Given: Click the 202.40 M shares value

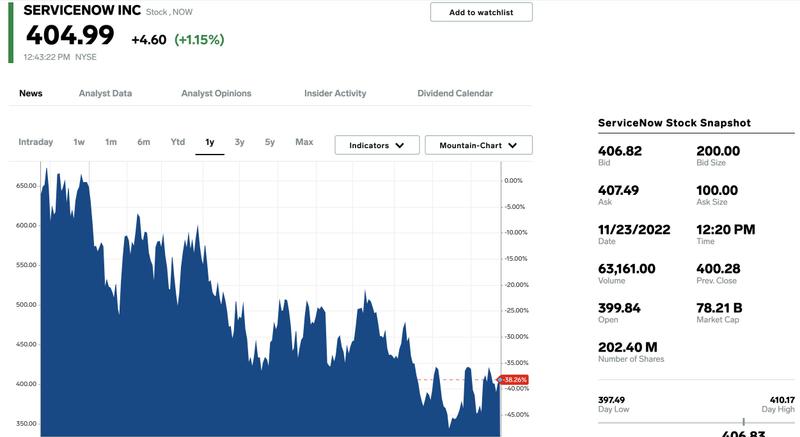Looking at the screenshot, I should click(628, 347).
